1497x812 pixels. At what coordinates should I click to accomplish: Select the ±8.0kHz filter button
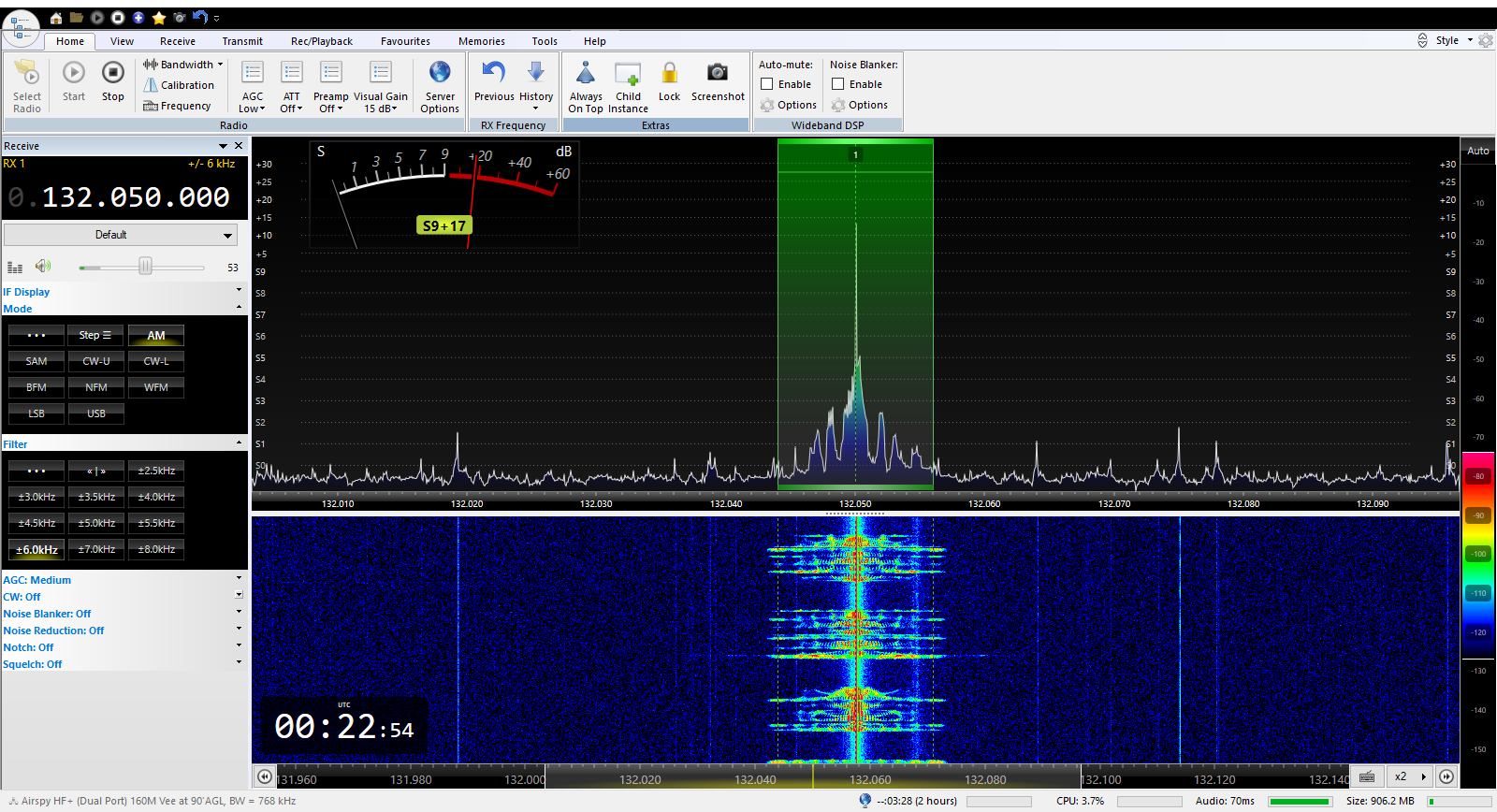(156, 549)
